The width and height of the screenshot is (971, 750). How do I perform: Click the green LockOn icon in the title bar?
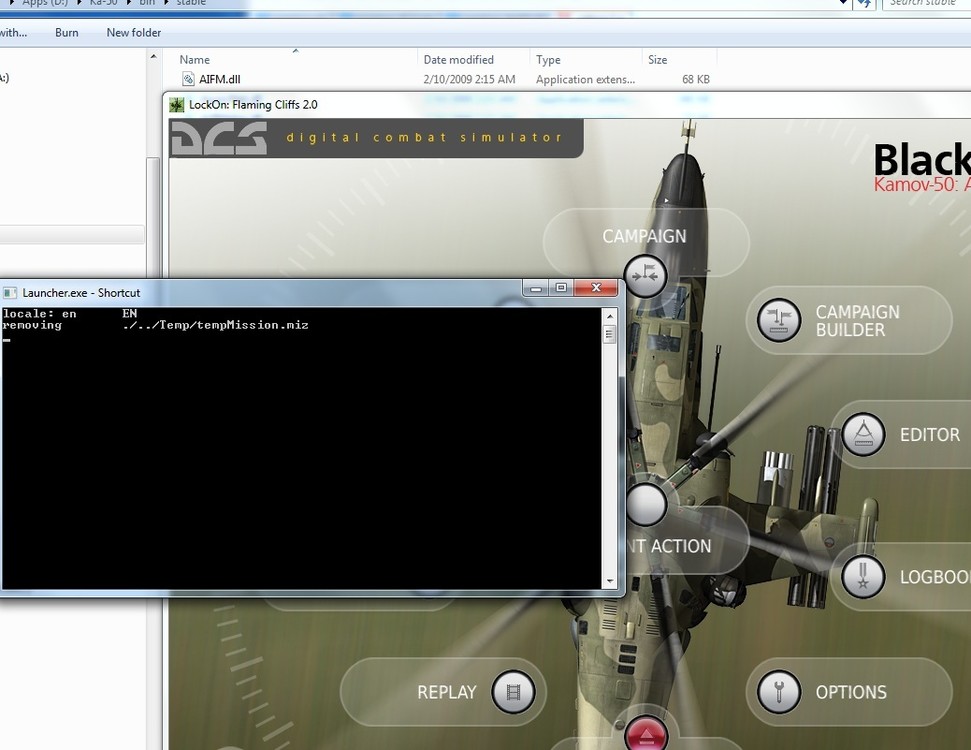tap(178, 104)
